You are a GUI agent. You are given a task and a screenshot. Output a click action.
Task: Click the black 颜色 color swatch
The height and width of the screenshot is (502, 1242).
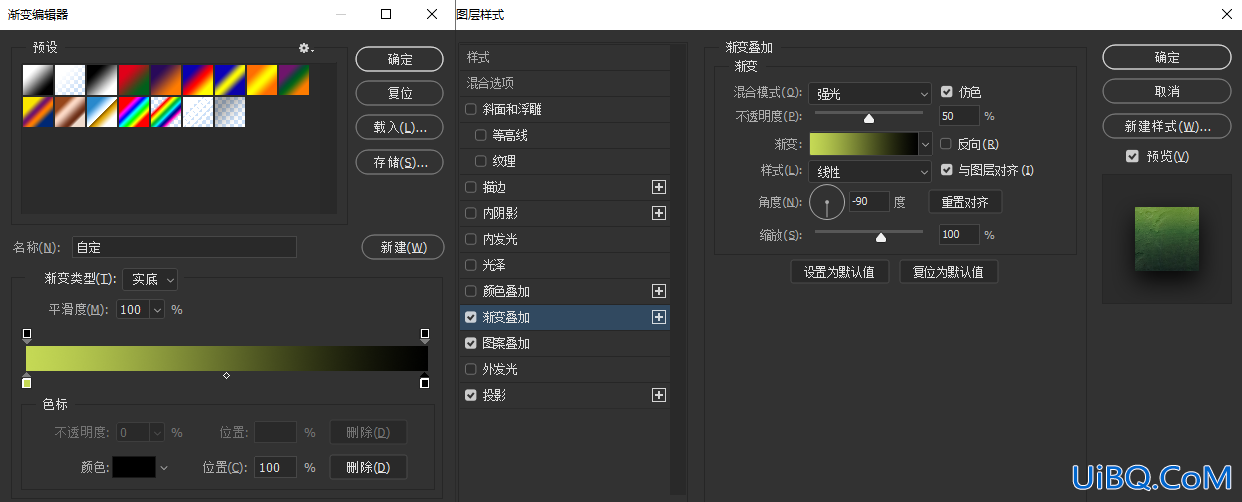134,467
